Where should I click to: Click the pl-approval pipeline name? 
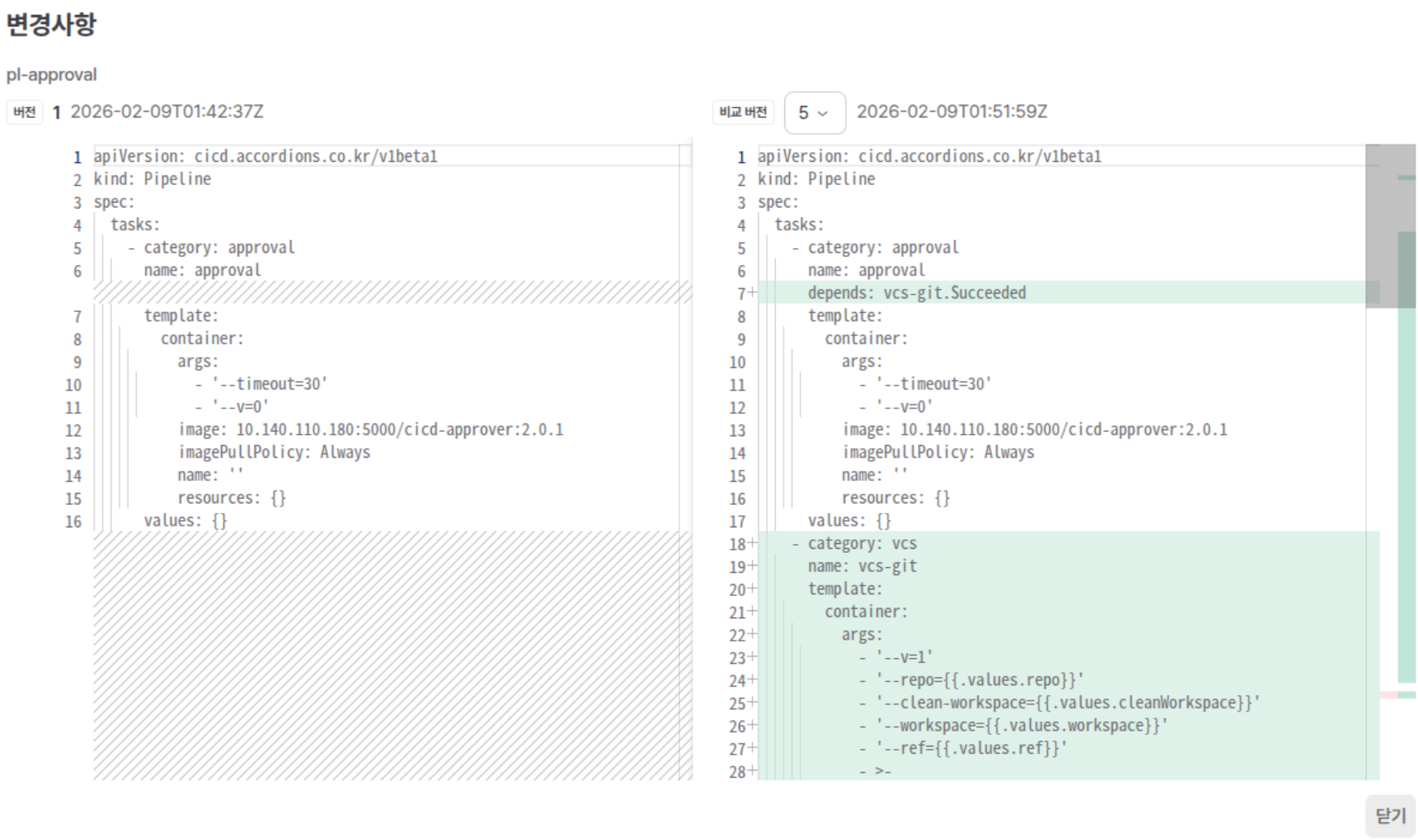(52, 75)
